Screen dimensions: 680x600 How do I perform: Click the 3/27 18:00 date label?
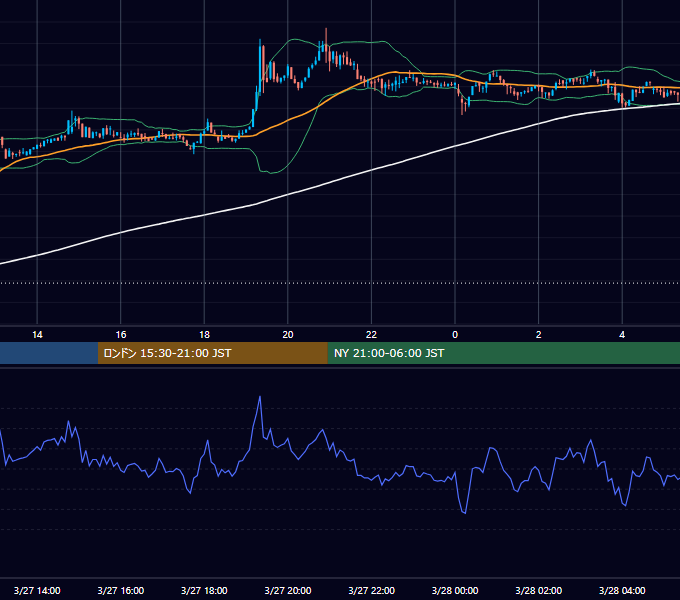click(204, 590)
